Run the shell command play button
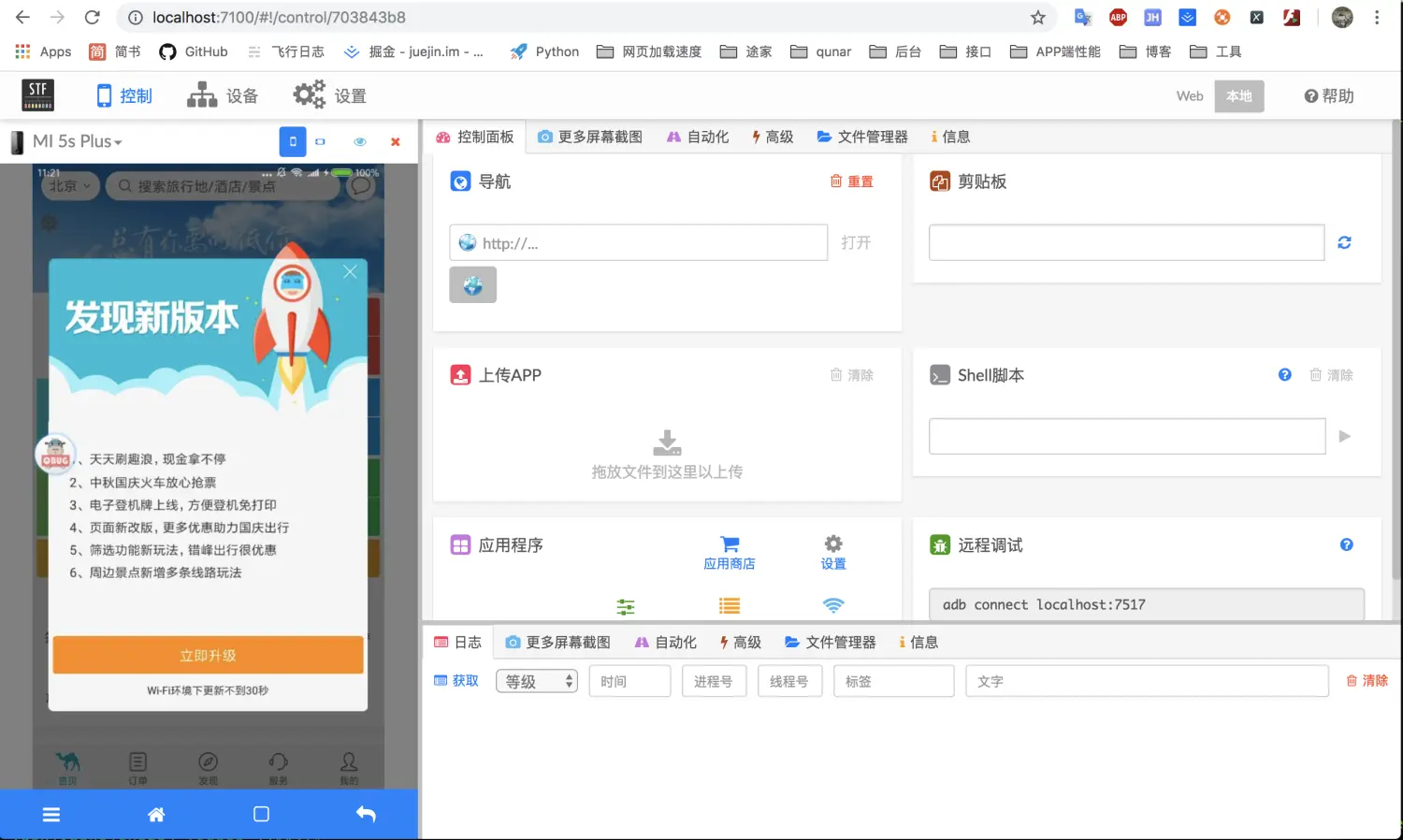 coord(1345,436)
